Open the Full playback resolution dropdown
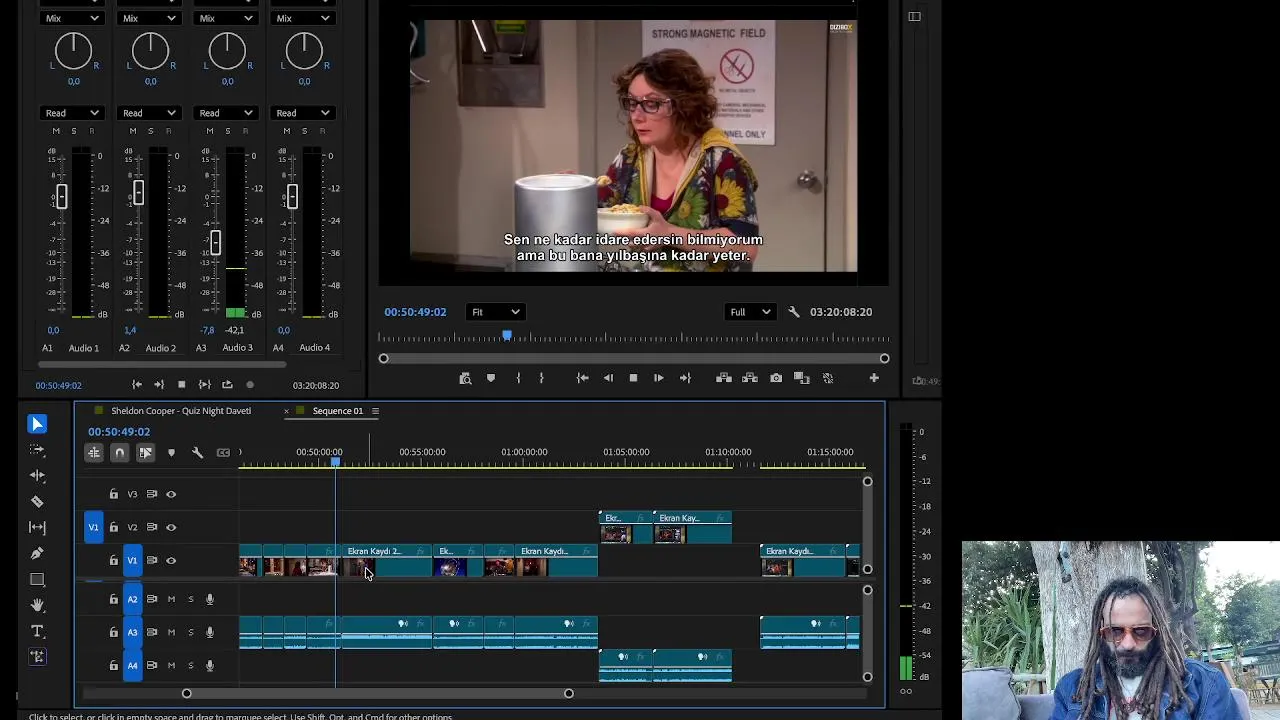Screen dimensions: 1280x720 pyautogui.click(x=749, y=312)
